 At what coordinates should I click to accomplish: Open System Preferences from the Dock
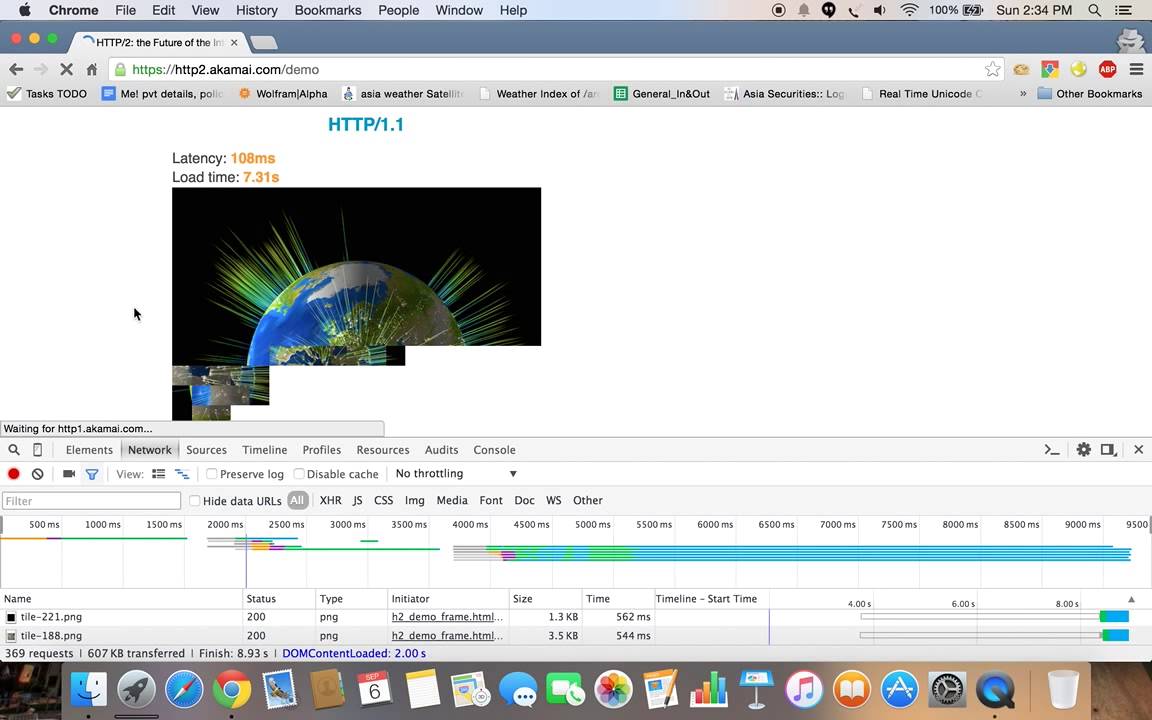(947, 689)
